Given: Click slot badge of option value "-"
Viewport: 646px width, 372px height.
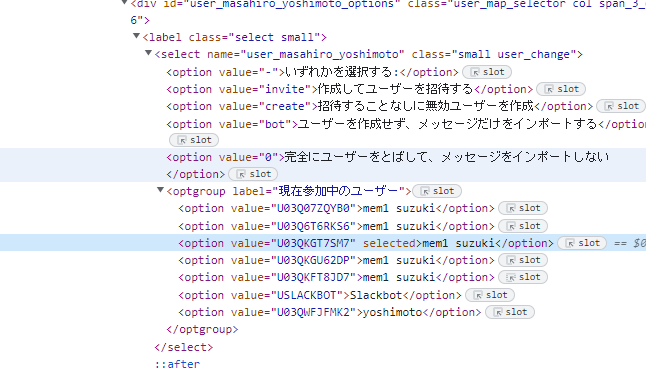Looking at the screenshot, I should tap(487, 72).
